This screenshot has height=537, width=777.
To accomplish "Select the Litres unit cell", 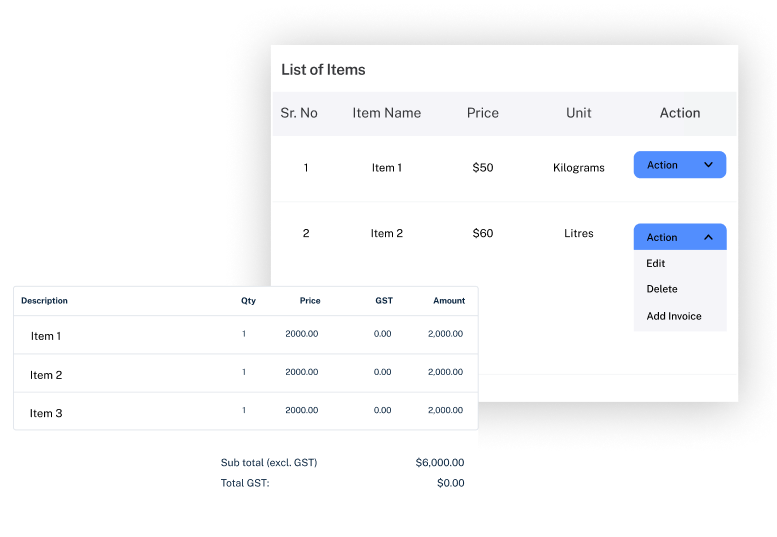I will click(579, 234).
